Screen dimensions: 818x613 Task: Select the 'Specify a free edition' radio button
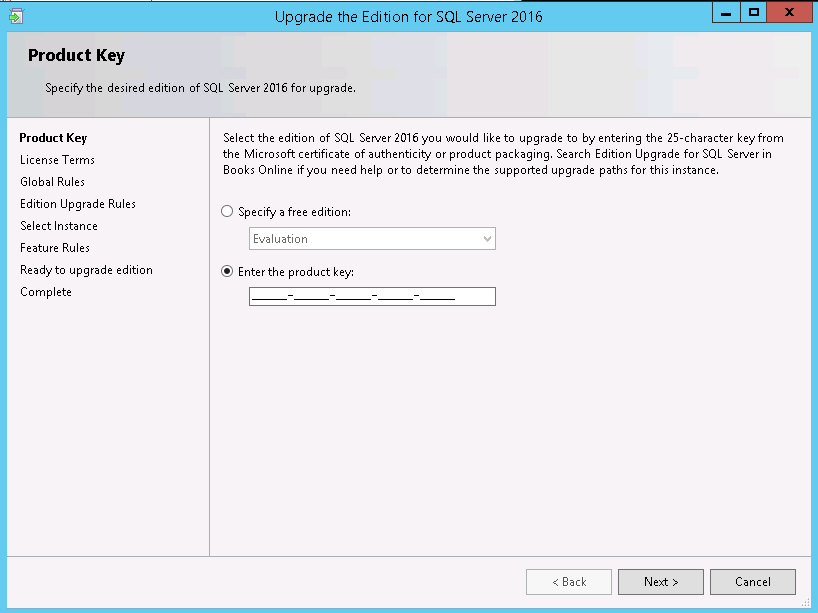point(227,211)
